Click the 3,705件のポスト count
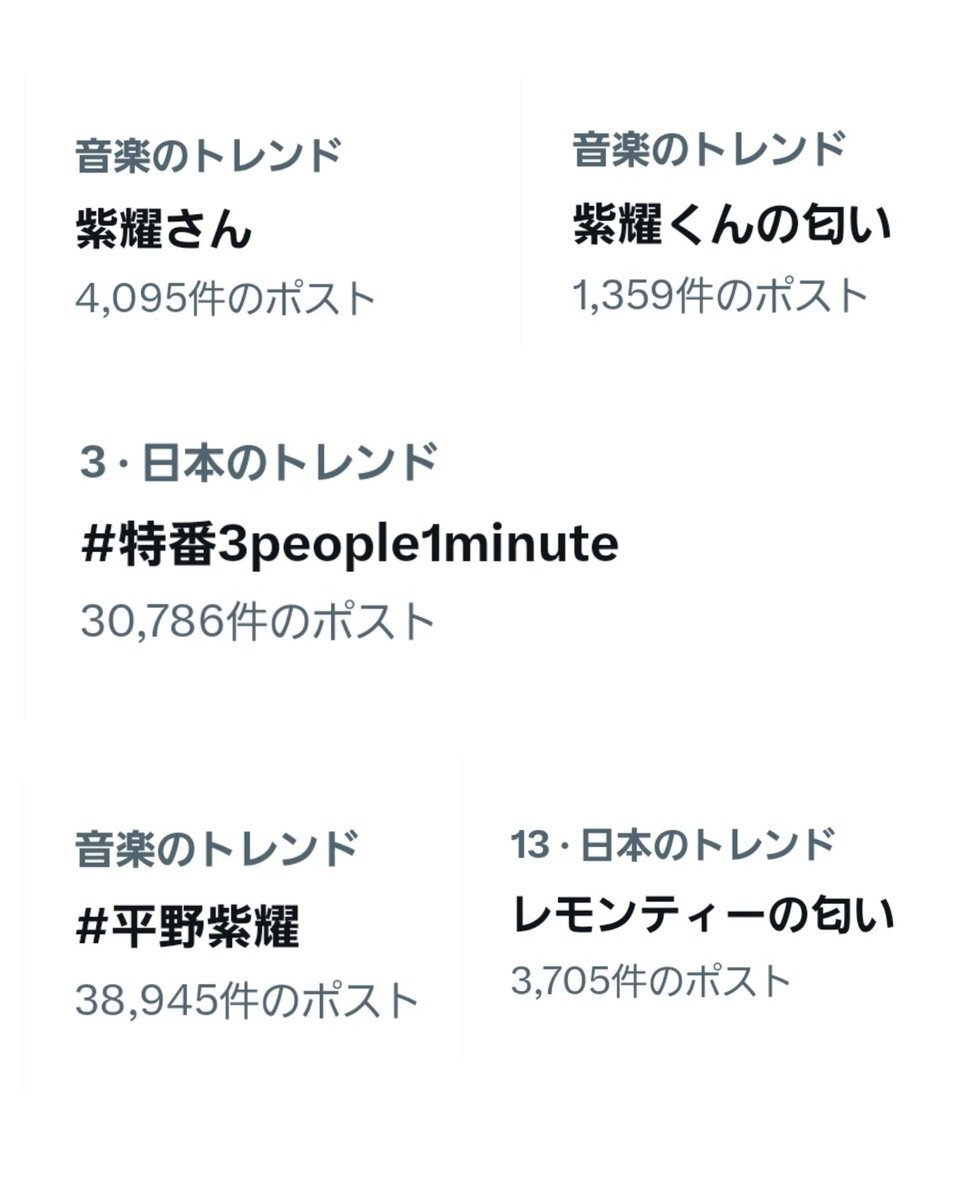 pos(651,982)
